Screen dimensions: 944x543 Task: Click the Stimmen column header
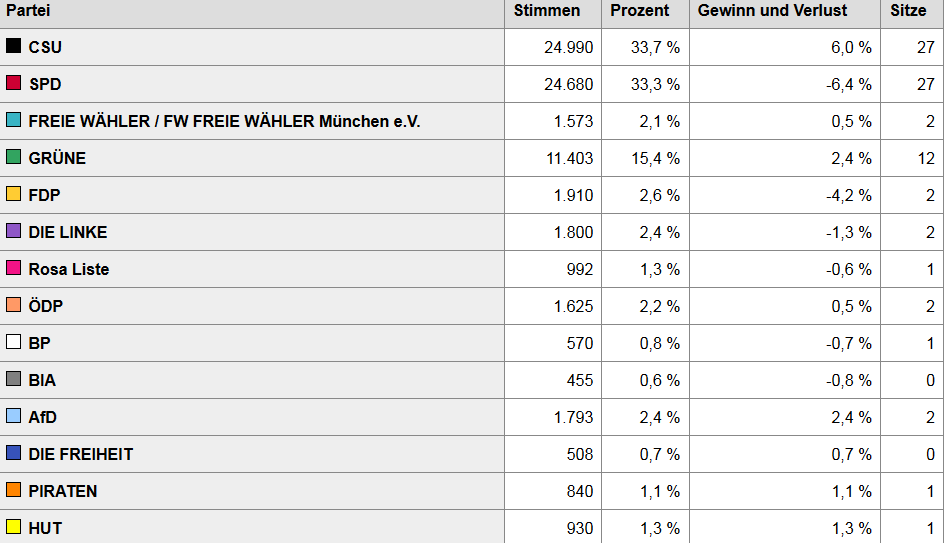click(x=546, y=11)
